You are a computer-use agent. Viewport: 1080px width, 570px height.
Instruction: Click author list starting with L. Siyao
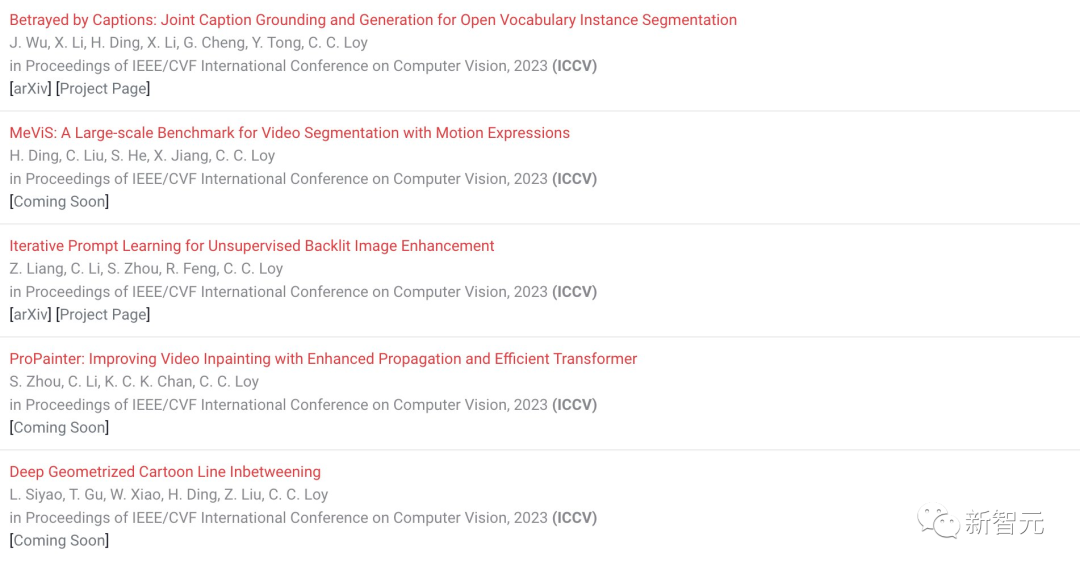tap(169, 494)
